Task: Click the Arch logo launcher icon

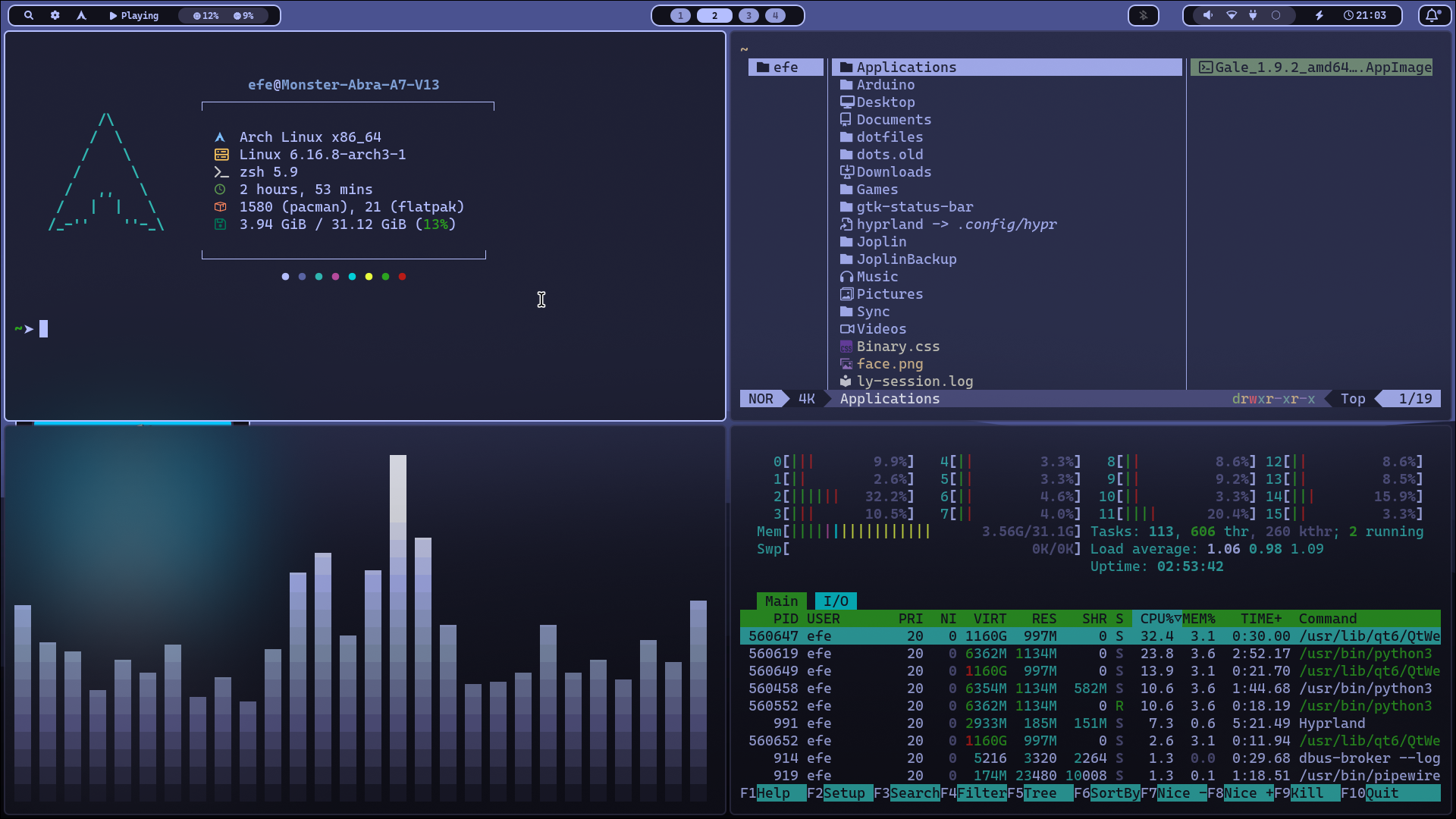Action: click(x=81, y=15)
